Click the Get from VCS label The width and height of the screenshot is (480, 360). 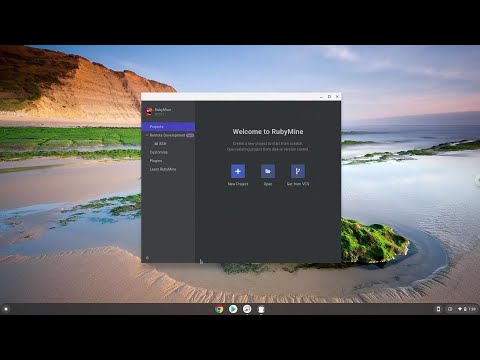298,184
